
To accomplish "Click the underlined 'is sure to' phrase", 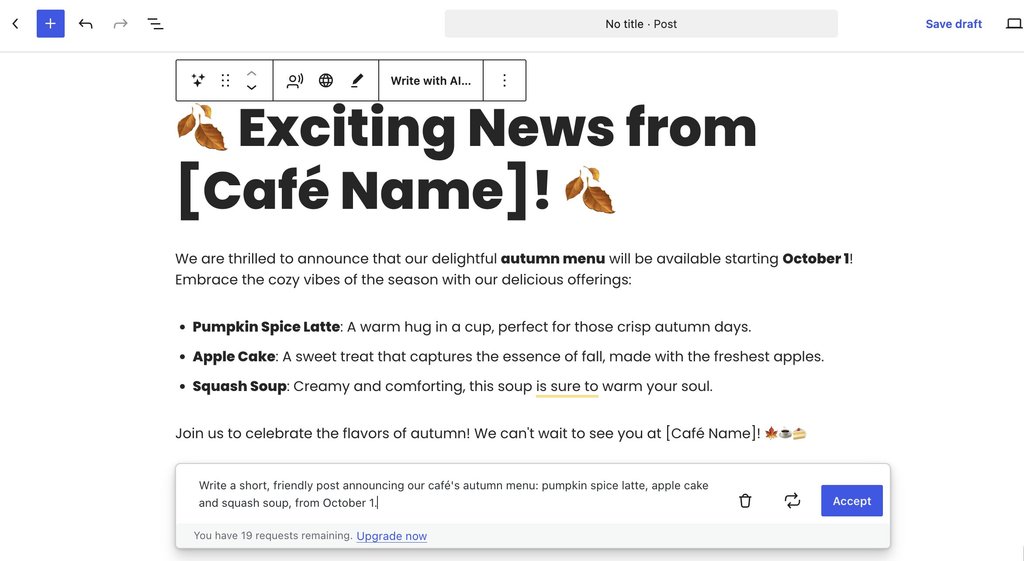I will 567,387.
